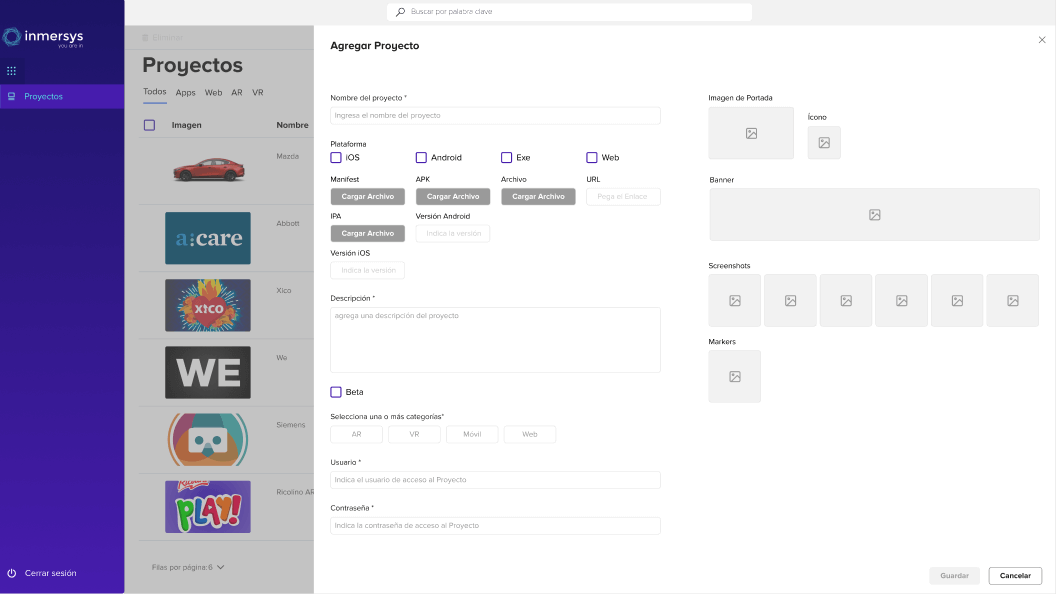Click the Cerrar sesión power icon
1056x594 pixels.
click(10, 572)
